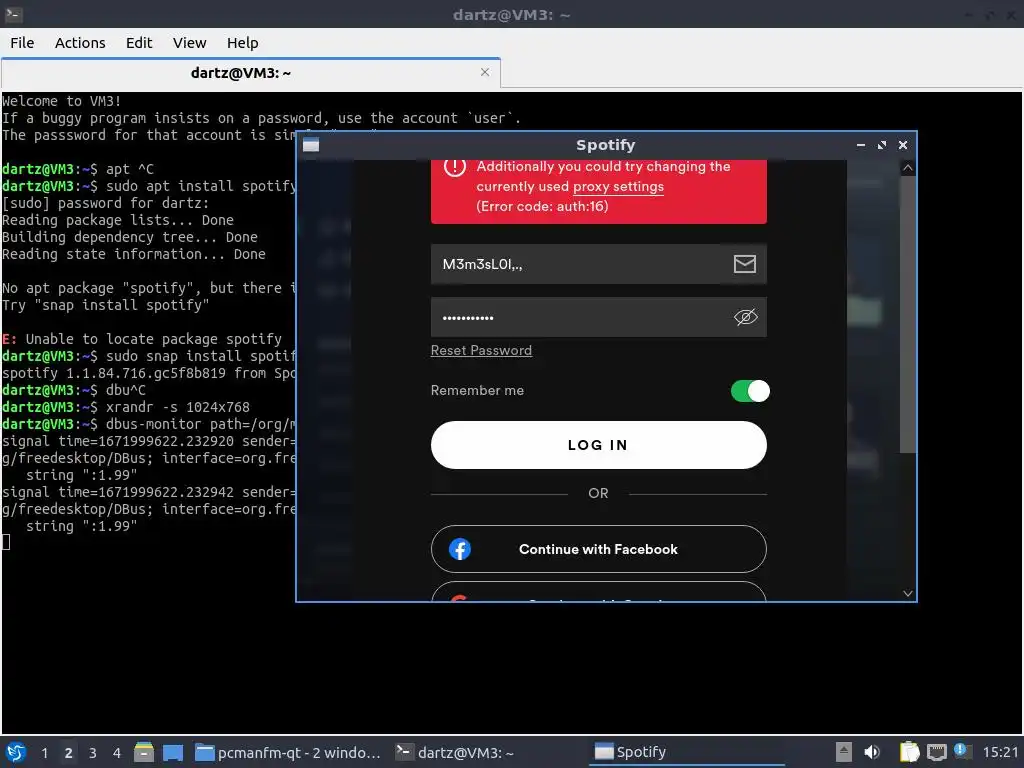This screenshot has width=1024, height=768.
Task: Open the update notification tray icon
Action: 962,751
